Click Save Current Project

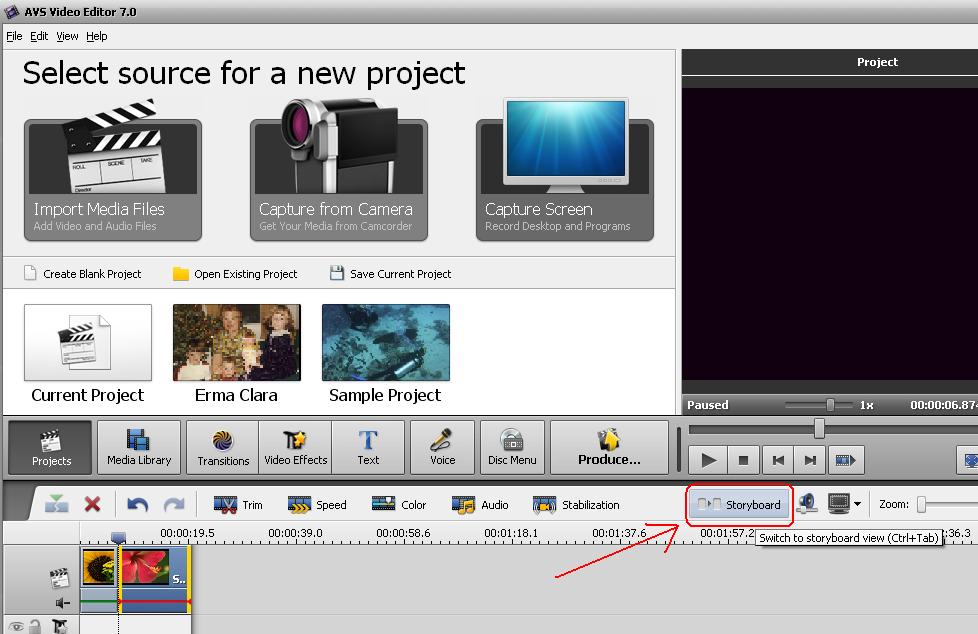[x=391, y=273]
